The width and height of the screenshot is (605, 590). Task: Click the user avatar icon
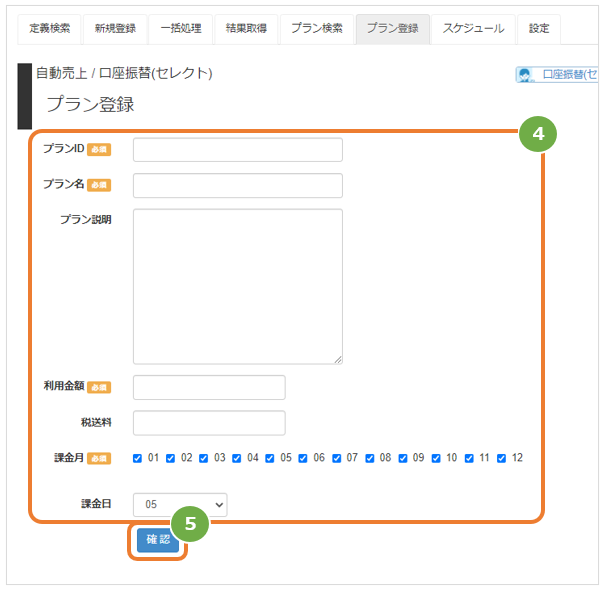click(x=524, y=74)
